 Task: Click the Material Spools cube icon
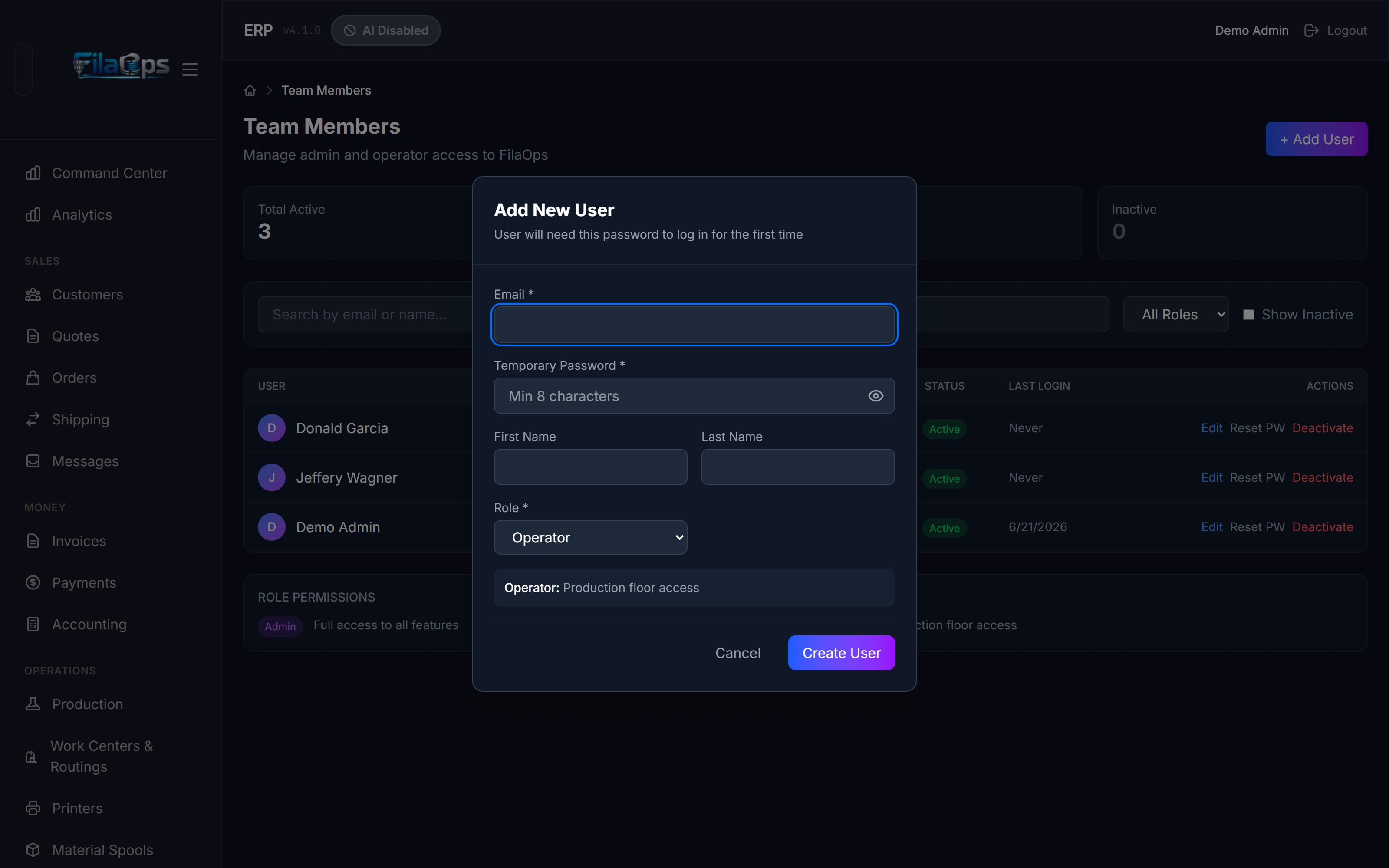click(x=33, y=850)
